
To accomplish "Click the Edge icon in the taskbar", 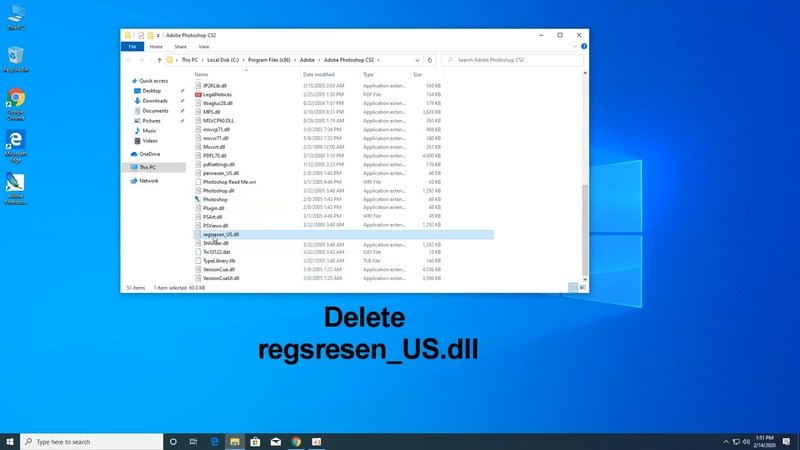I will tap(214, 441).
